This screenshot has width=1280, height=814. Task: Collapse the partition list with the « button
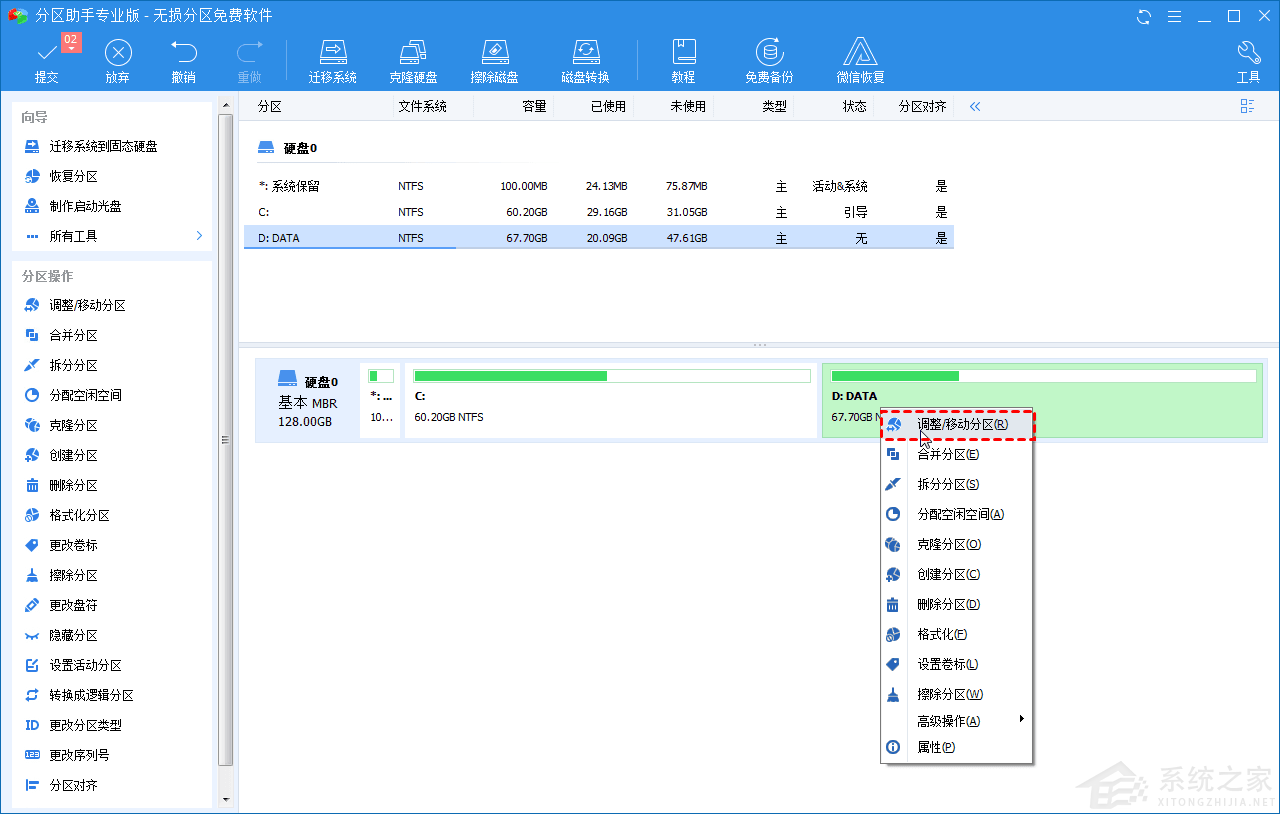click(x=974, y=105)
